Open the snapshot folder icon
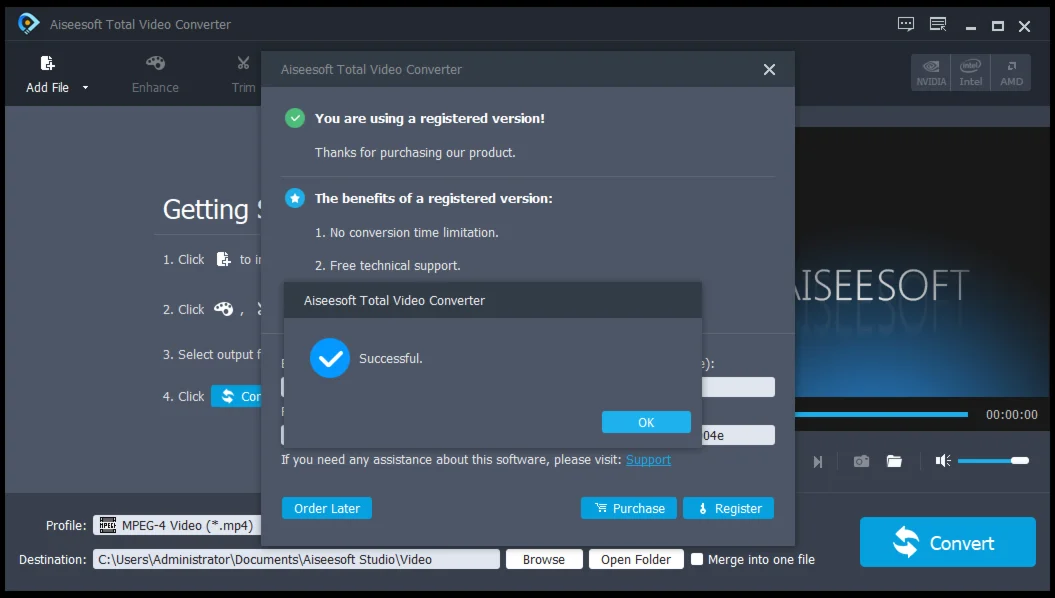The image size is (1055, 598). (x=894, y=461)
